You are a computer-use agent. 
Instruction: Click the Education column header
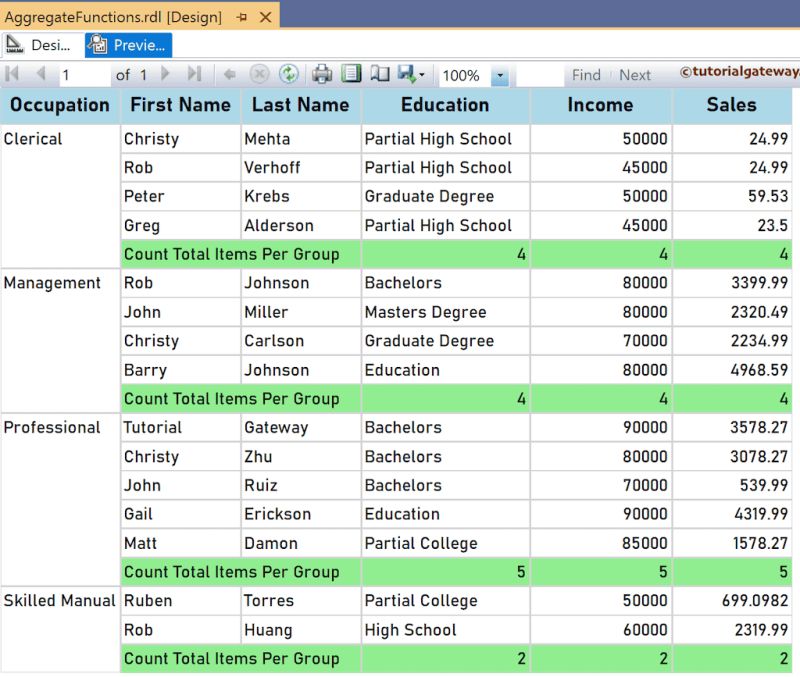coord(445,105)
